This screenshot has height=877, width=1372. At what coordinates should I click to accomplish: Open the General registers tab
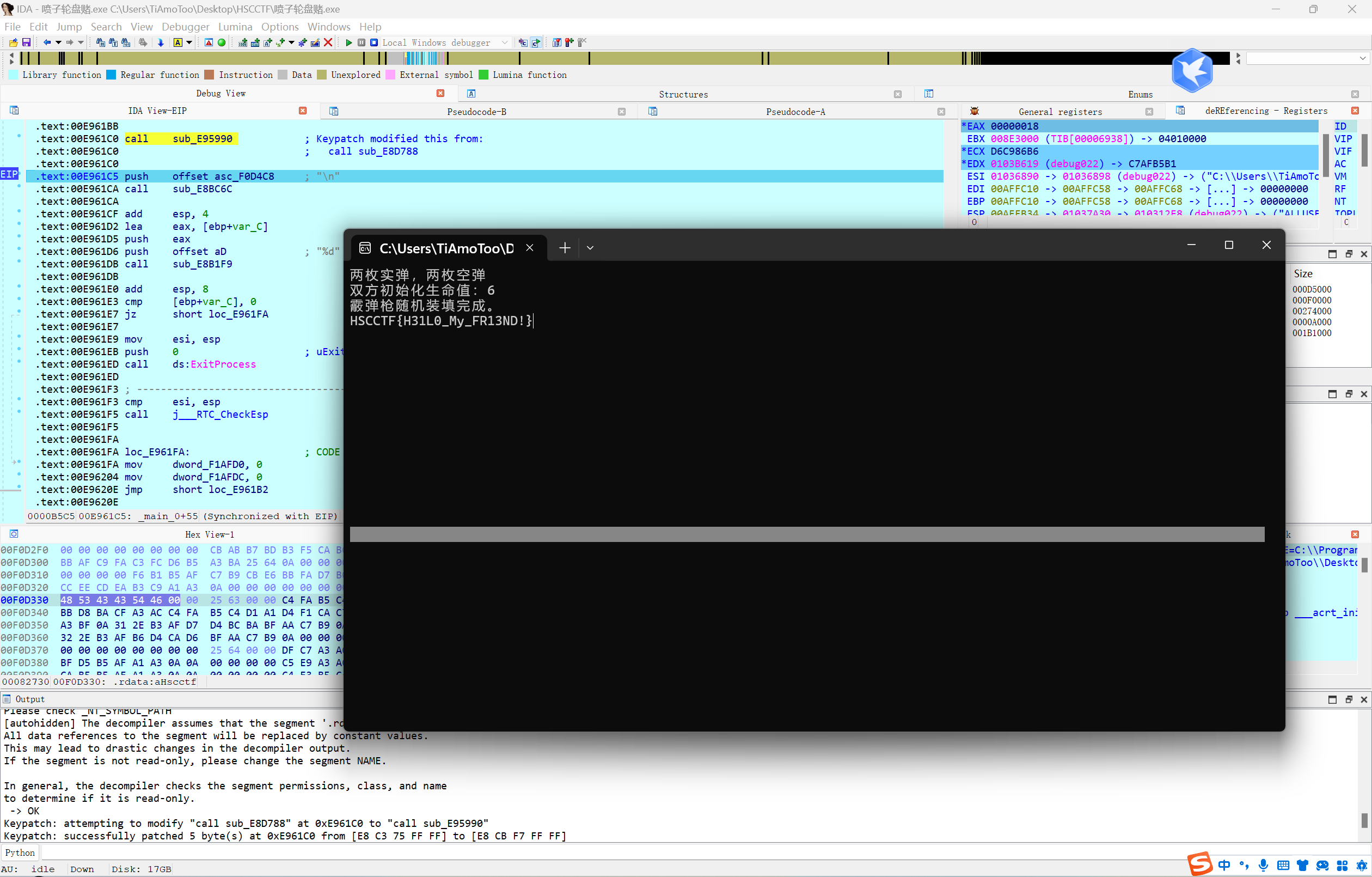point(1060,112)
